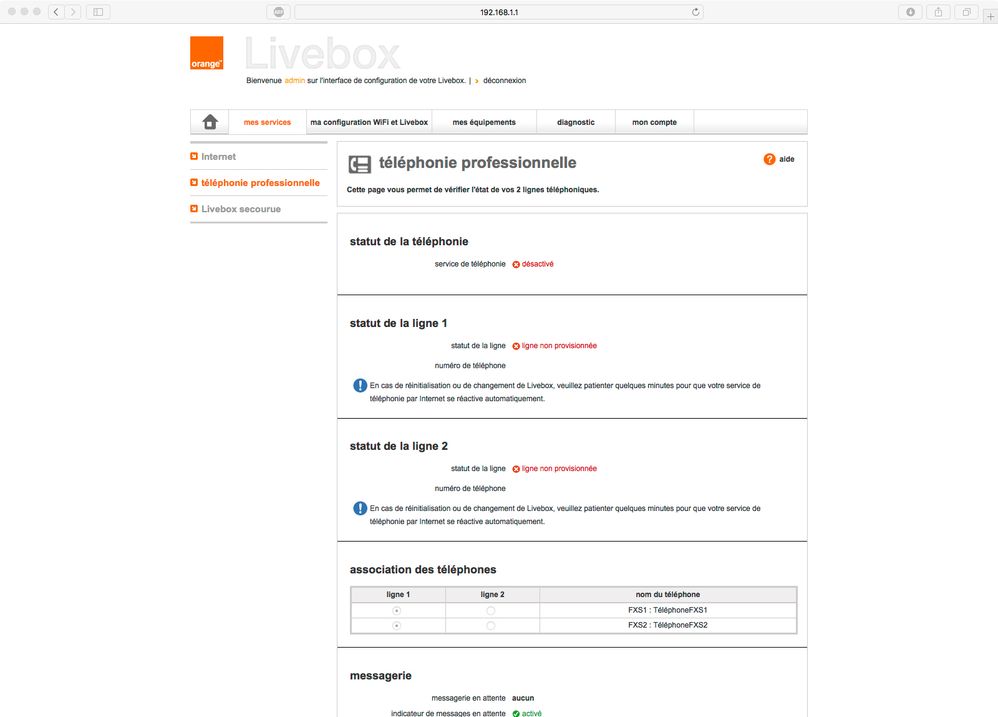Click the association des téléphones heading

click(x=423, y=569)
